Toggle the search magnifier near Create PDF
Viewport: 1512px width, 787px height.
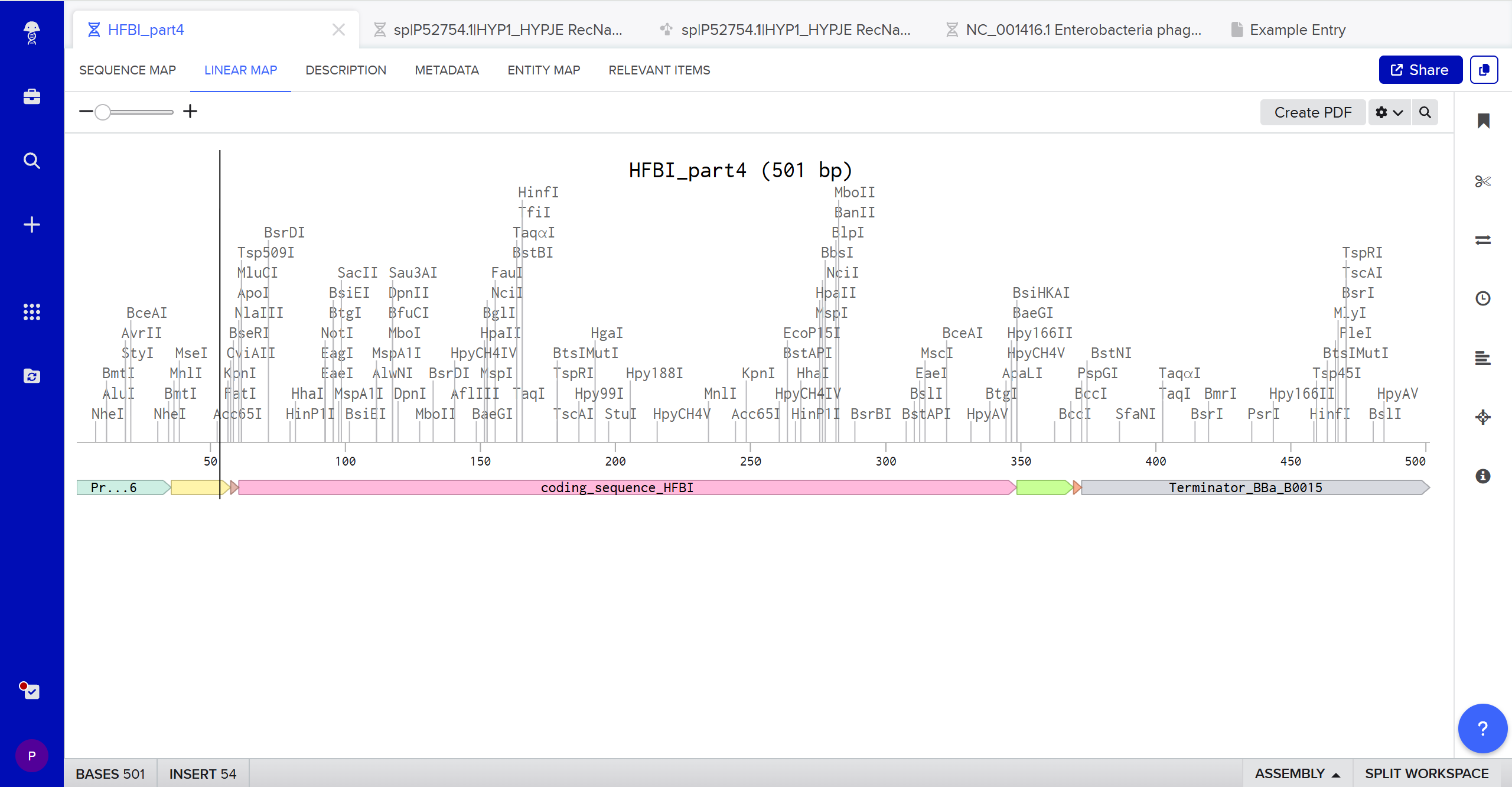(x=1425, y=112)
